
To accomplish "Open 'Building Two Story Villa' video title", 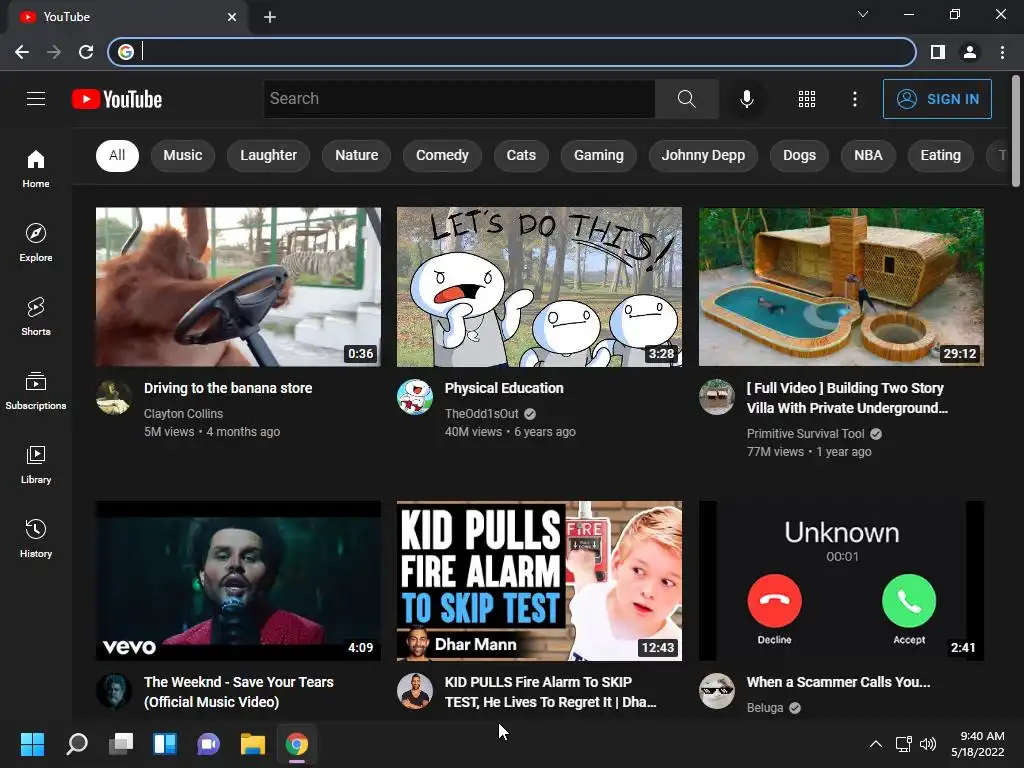I will pyautogui.click(x=847, y=398).
